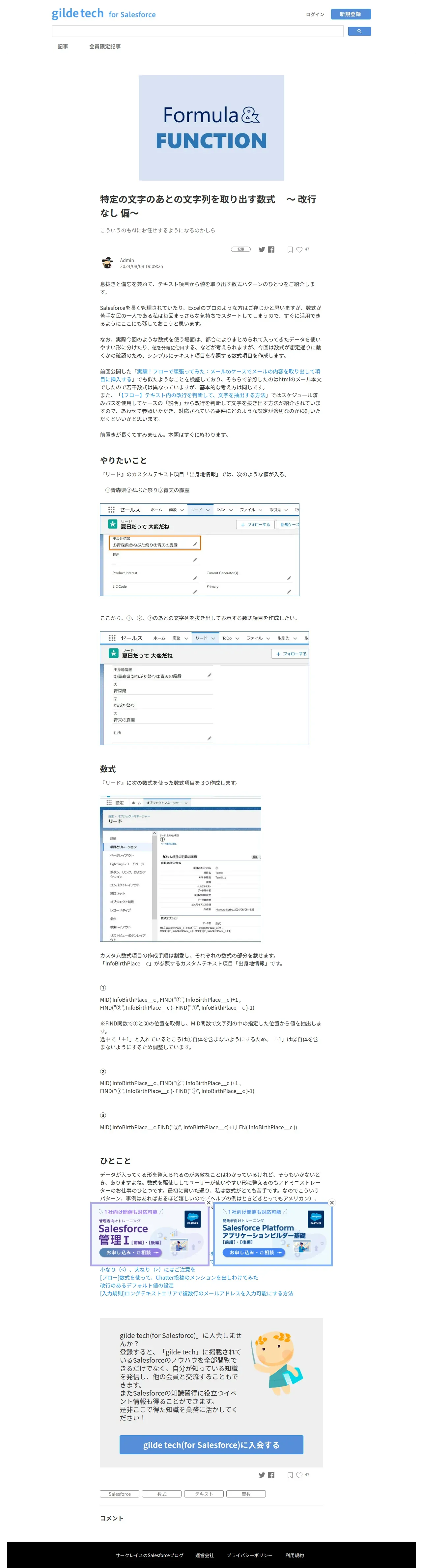Viewport: 423px width, 1568px height.
Task: Share on Facebook via the top icon
Action: [271, 249]
